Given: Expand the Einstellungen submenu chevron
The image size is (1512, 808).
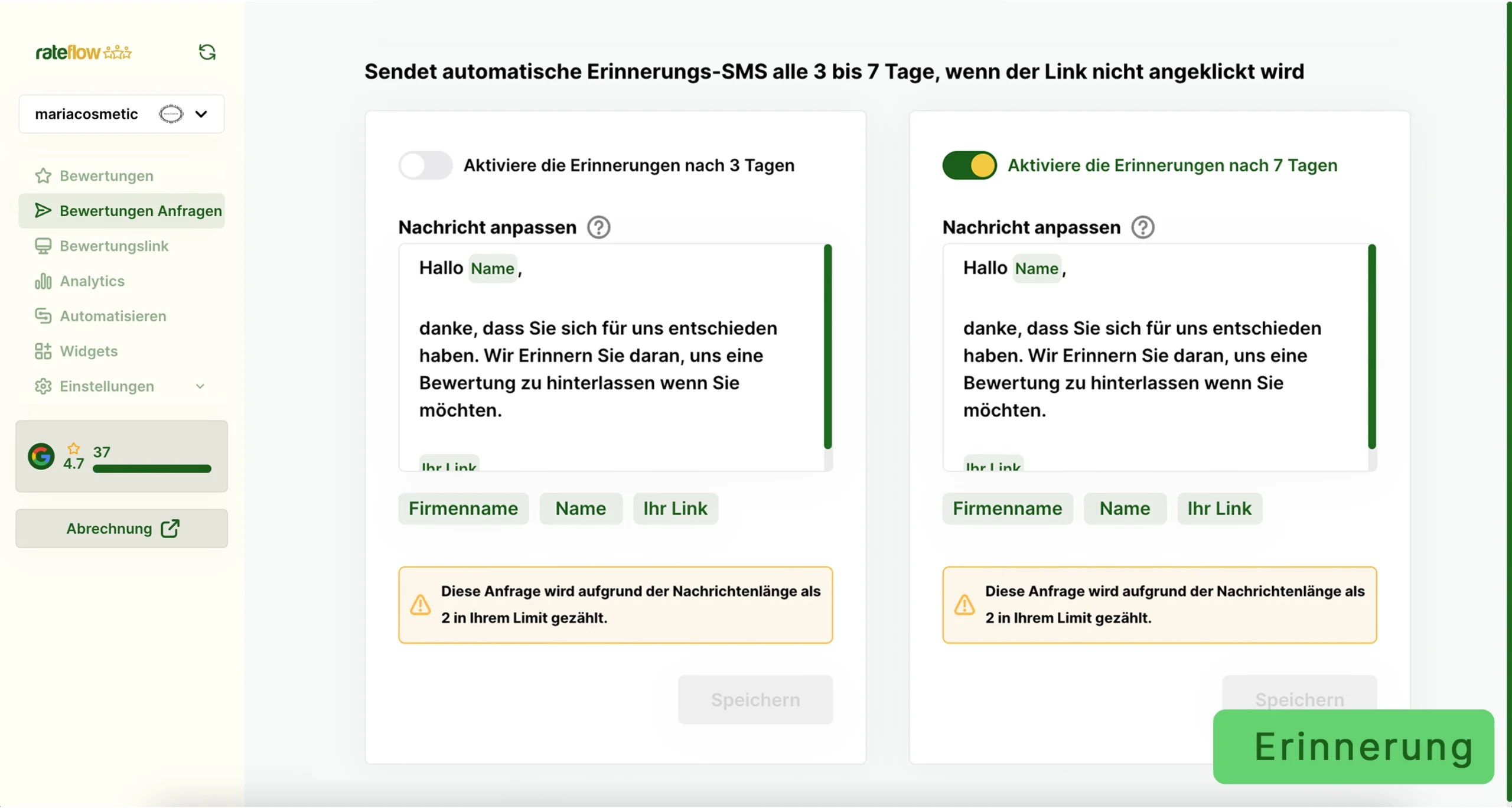Looking at the screenshot, I should (x=200, y=386).
